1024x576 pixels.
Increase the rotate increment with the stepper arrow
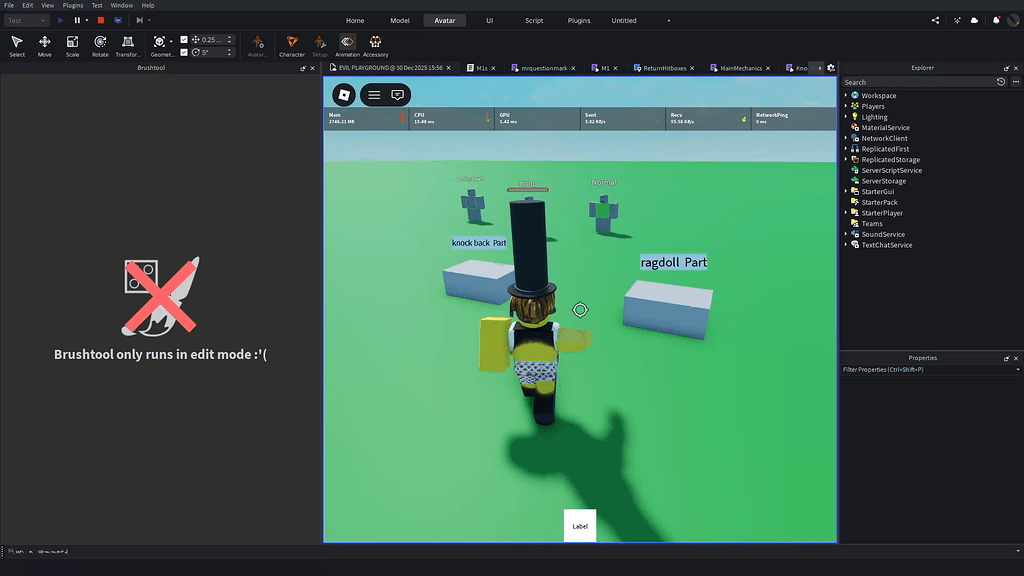tap(229, 49)
